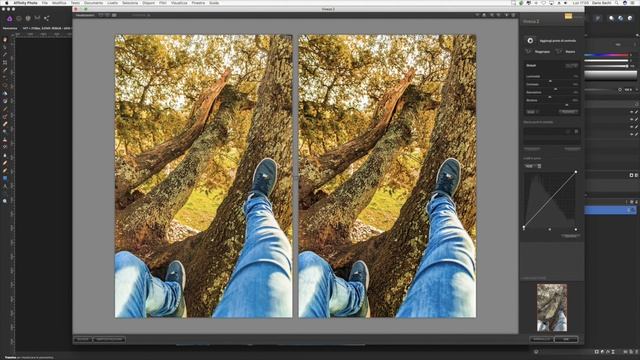Select the mirror view layout icon
Screen dimensions: 640x360
114,15
